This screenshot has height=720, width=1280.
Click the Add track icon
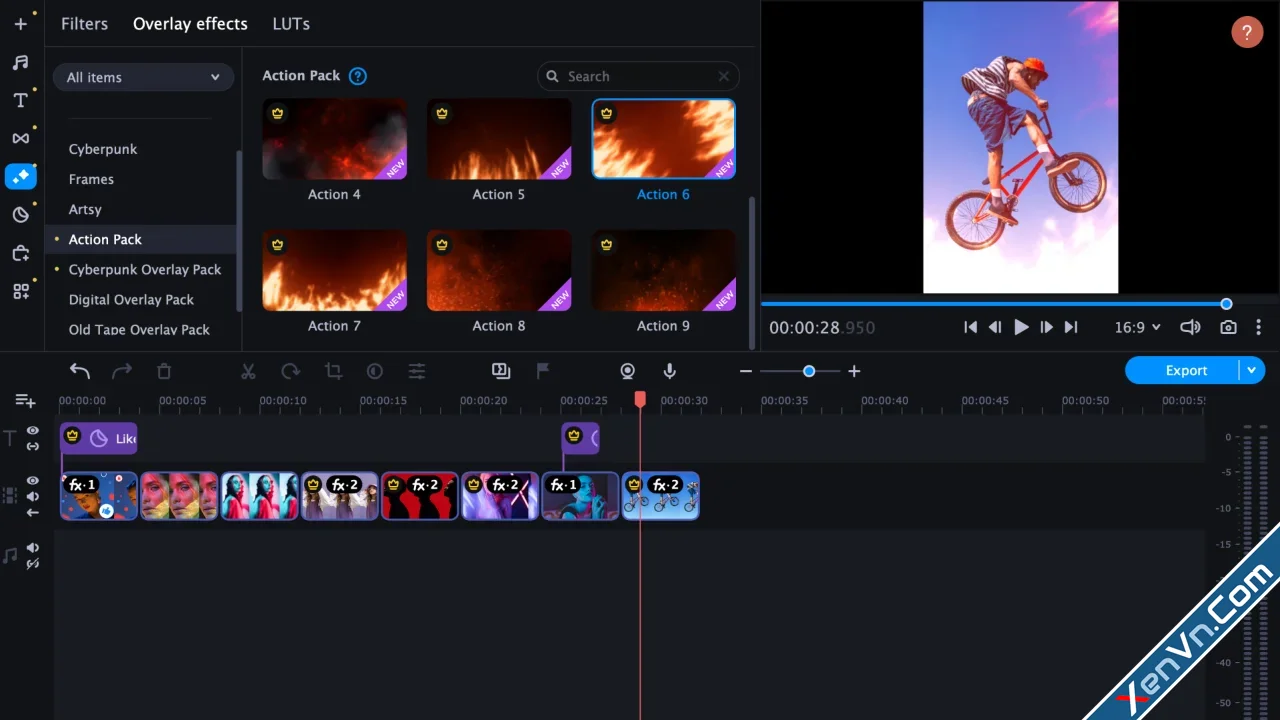pyautogui.click(x=25, y=401)
